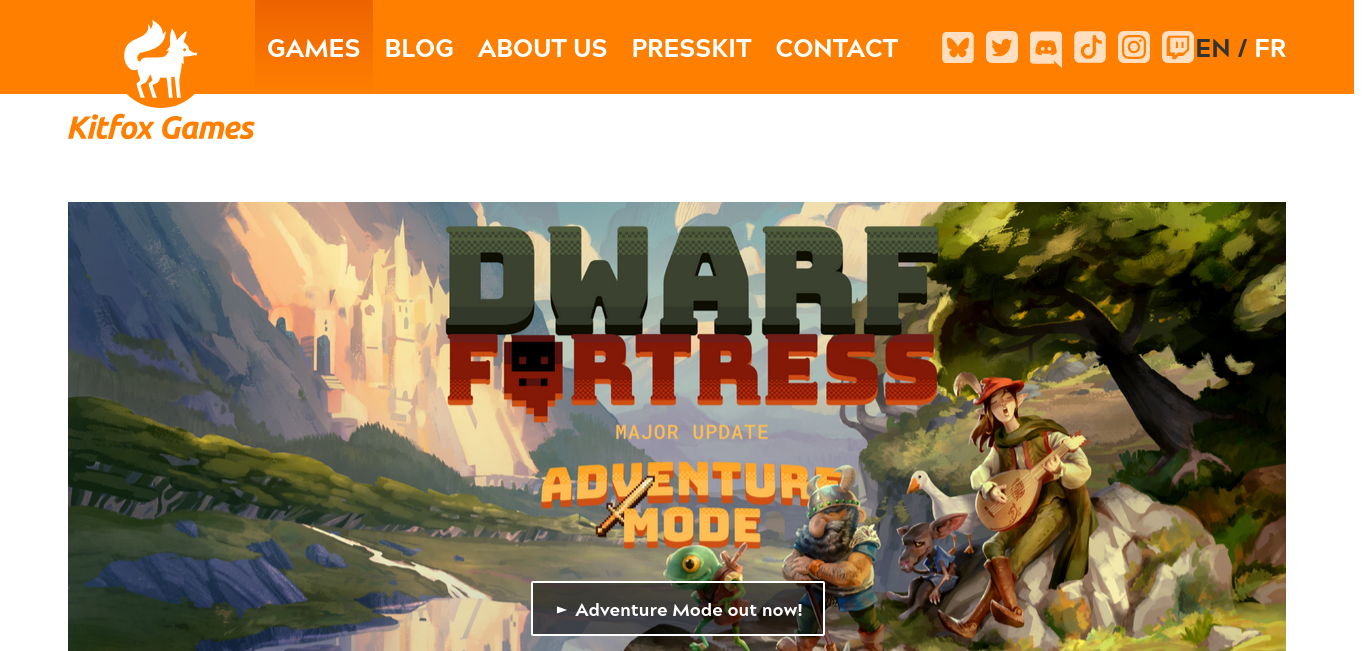Click the Kitfox Games wordmark
This screenshot has height=651, width=1366.
[x=161, y=128]
